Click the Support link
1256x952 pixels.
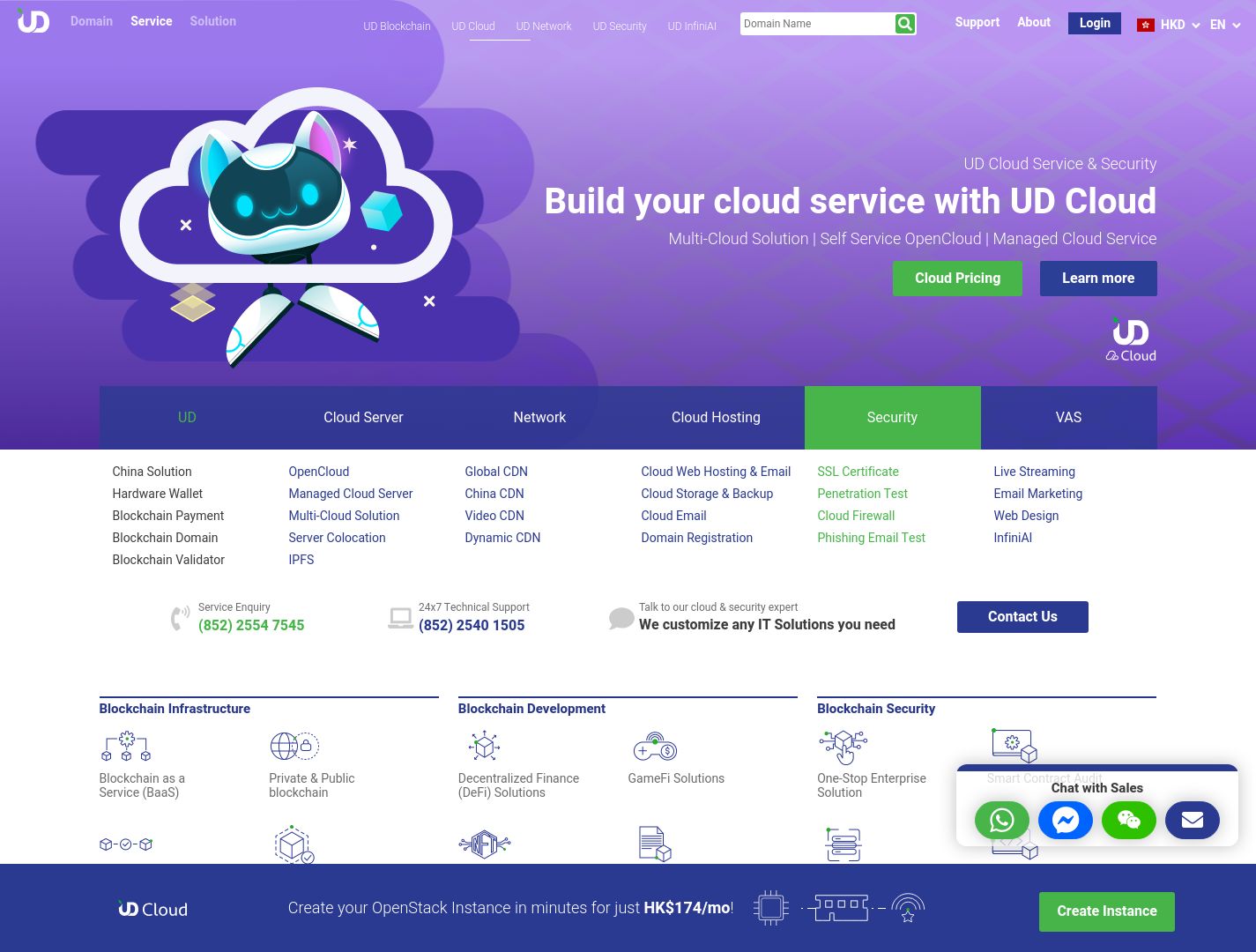(x=977, y=22)
